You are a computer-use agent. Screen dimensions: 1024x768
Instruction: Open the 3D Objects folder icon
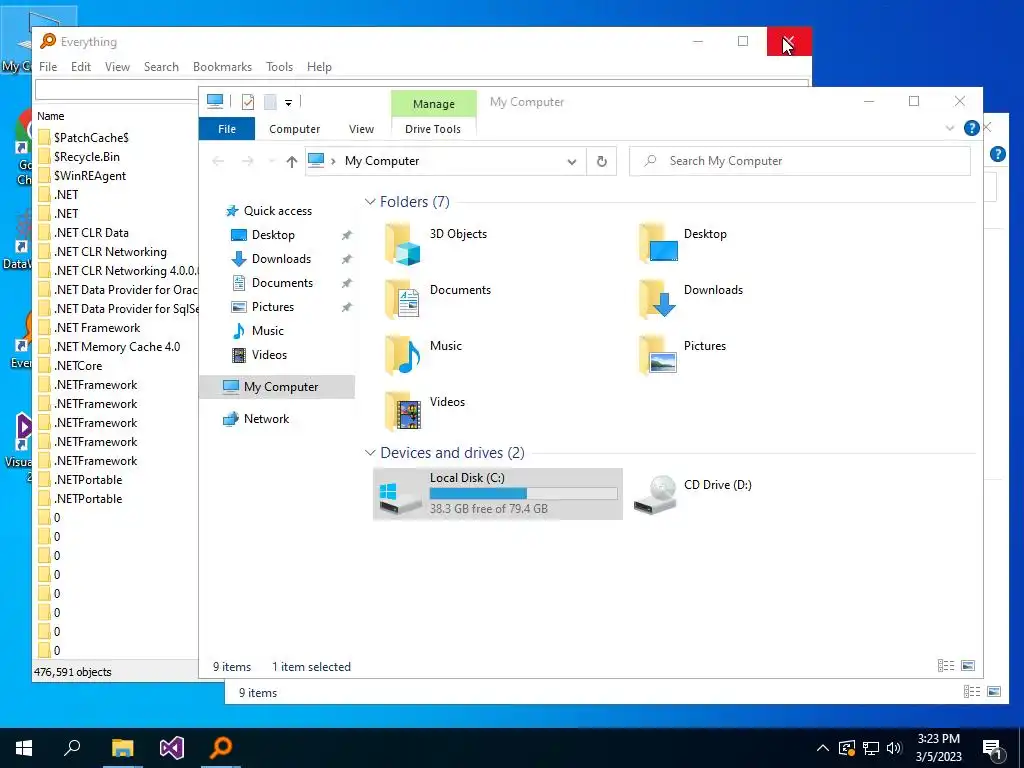pos(402,244)
